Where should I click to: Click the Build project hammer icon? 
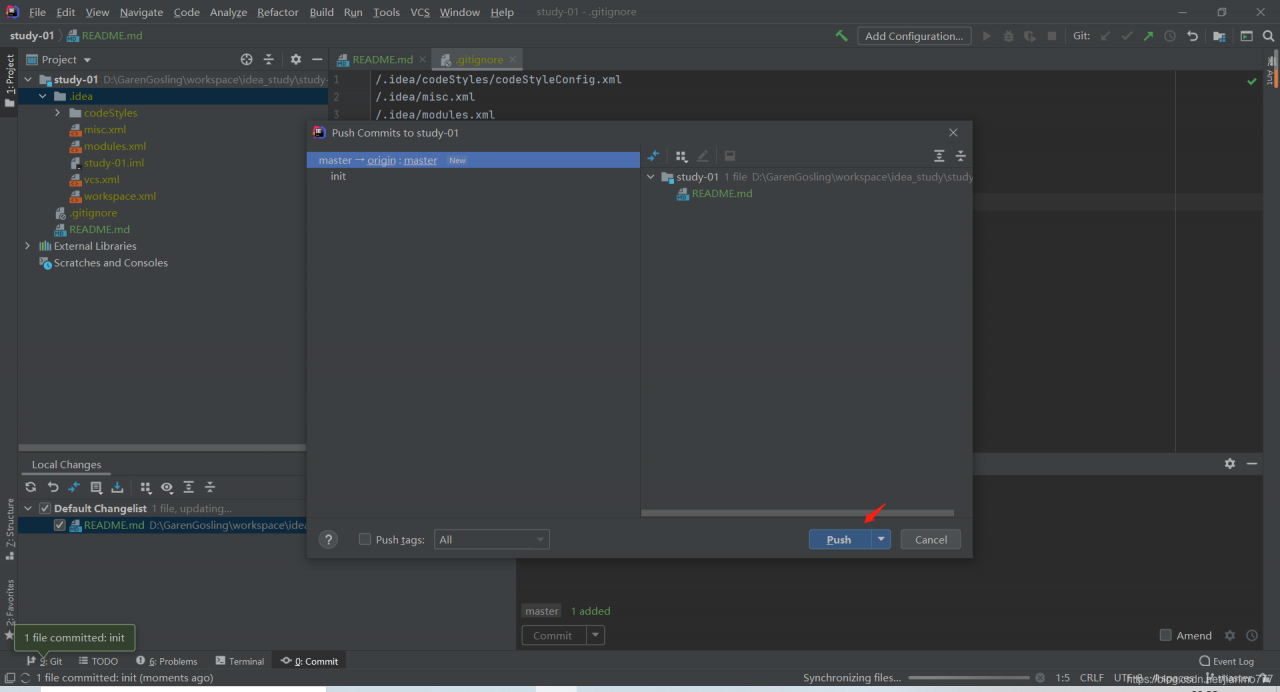(841, 36)
